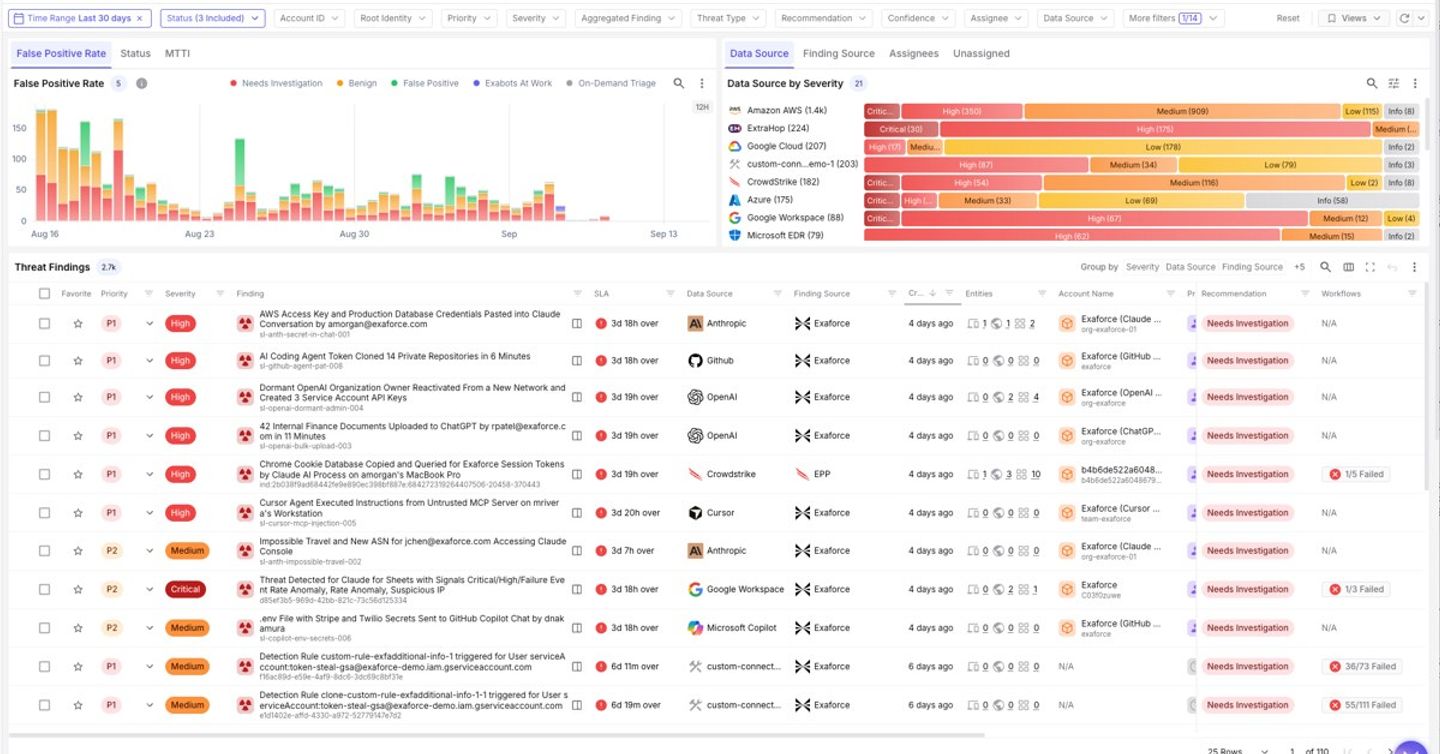Screen dimensions: 1440x754
Task: Open side panel icon for Impossible Travel finding
Action: coord(576,551)
